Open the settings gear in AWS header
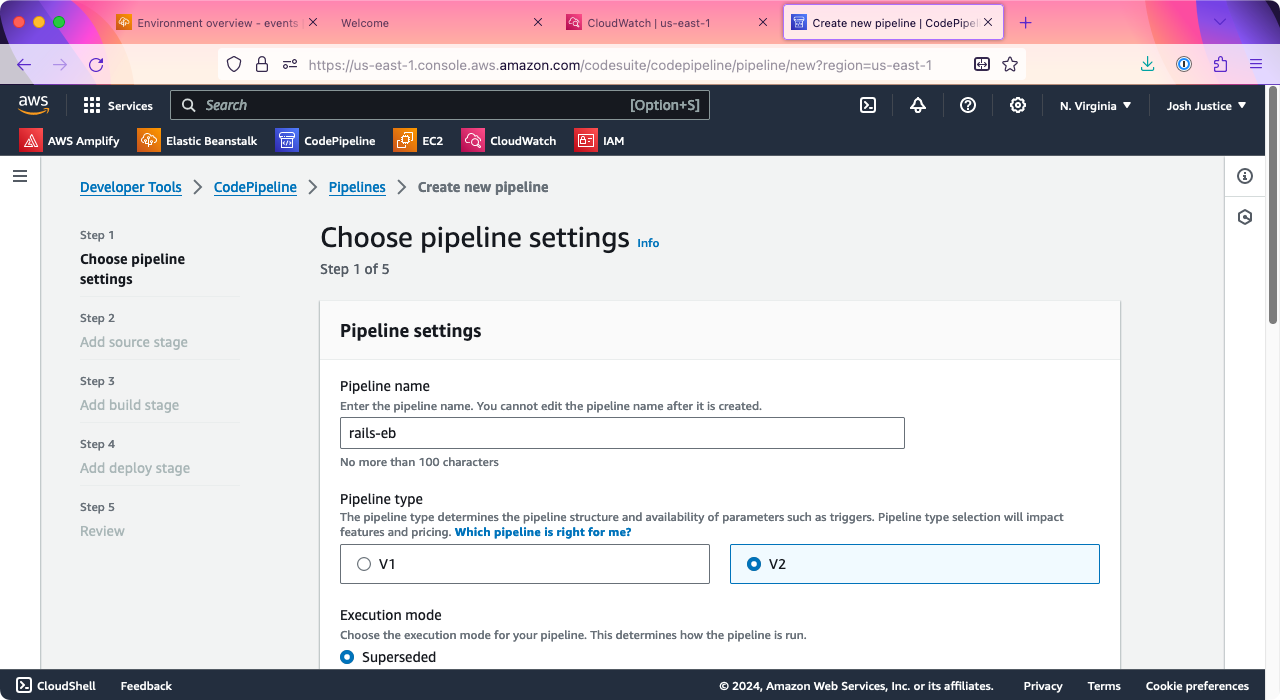 click(1018, 105)
